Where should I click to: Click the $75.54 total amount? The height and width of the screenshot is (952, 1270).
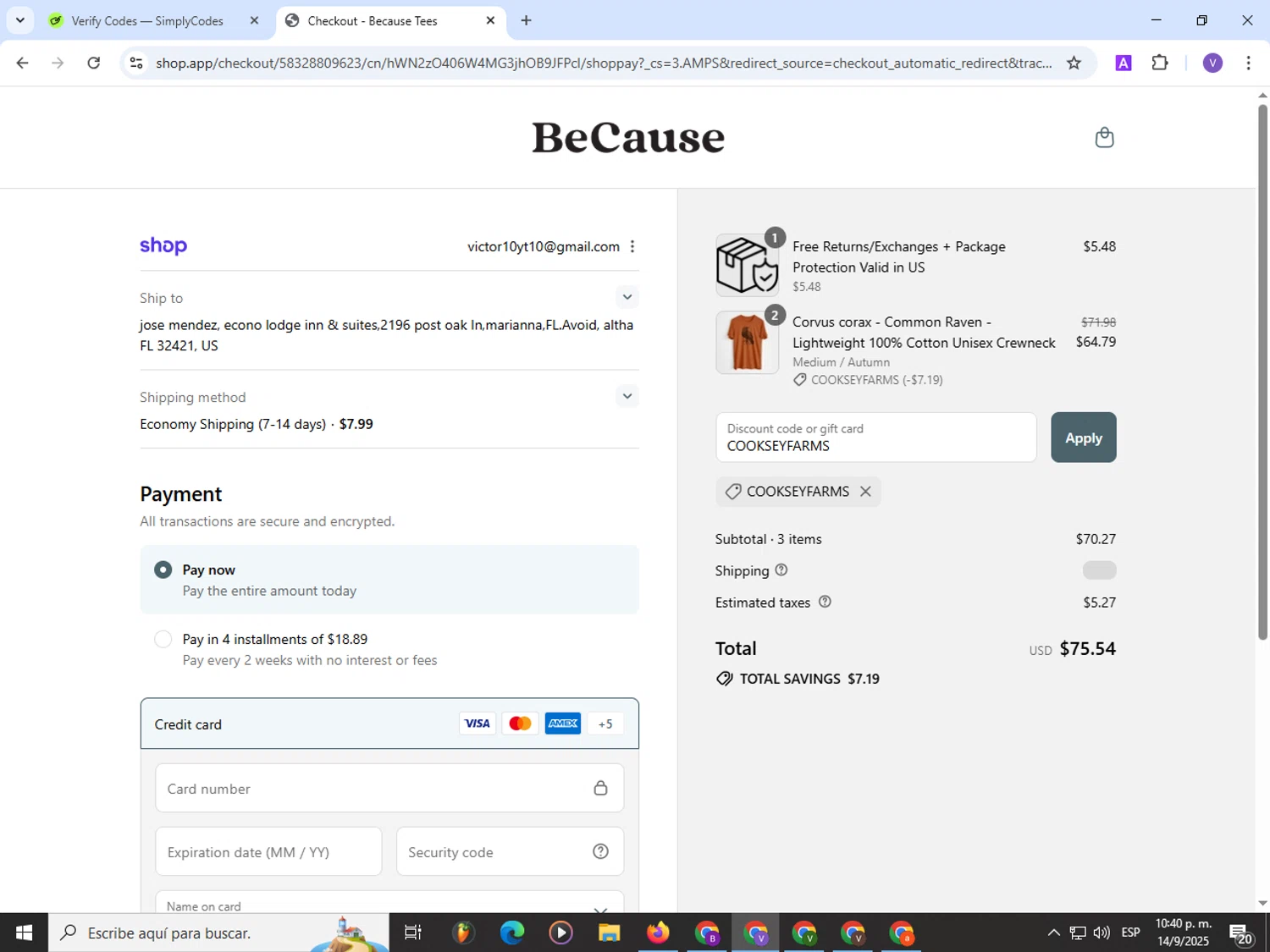pos(1087,649)
